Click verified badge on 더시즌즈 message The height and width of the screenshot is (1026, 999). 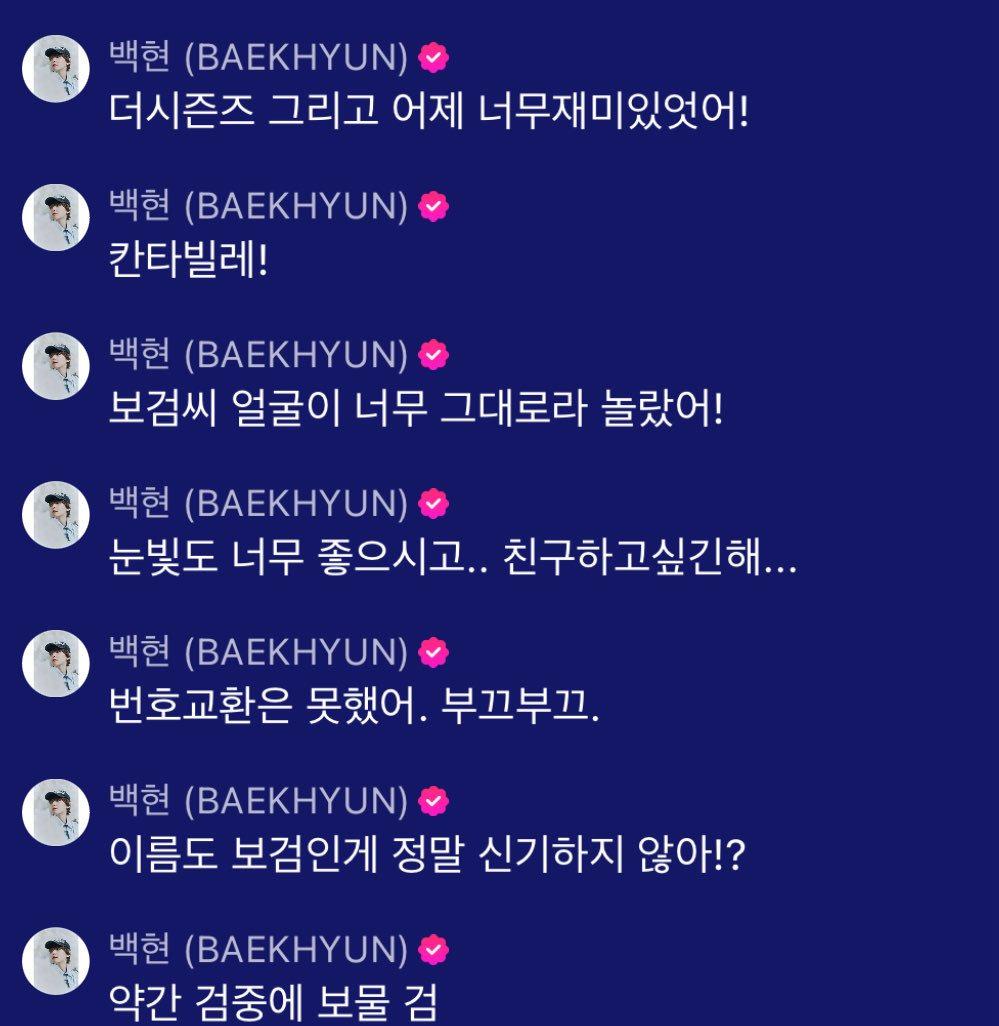pyautogui.click(x=433, y=58)
